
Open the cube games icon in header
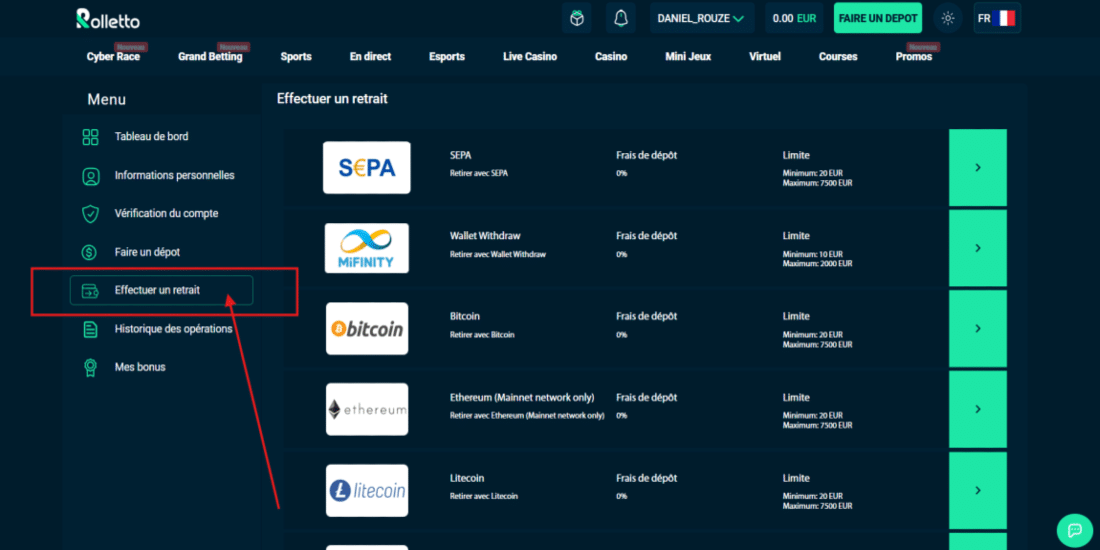(x=577, y=18)
